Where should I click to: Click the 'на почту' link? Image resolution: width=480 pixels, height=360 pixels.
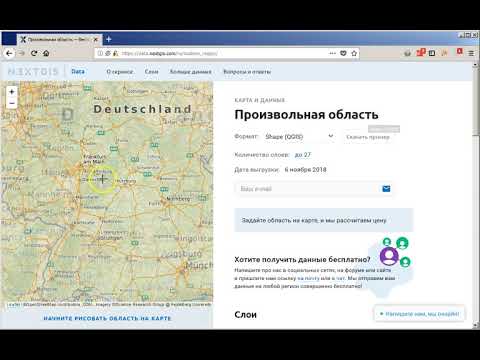tap(308, 278)
